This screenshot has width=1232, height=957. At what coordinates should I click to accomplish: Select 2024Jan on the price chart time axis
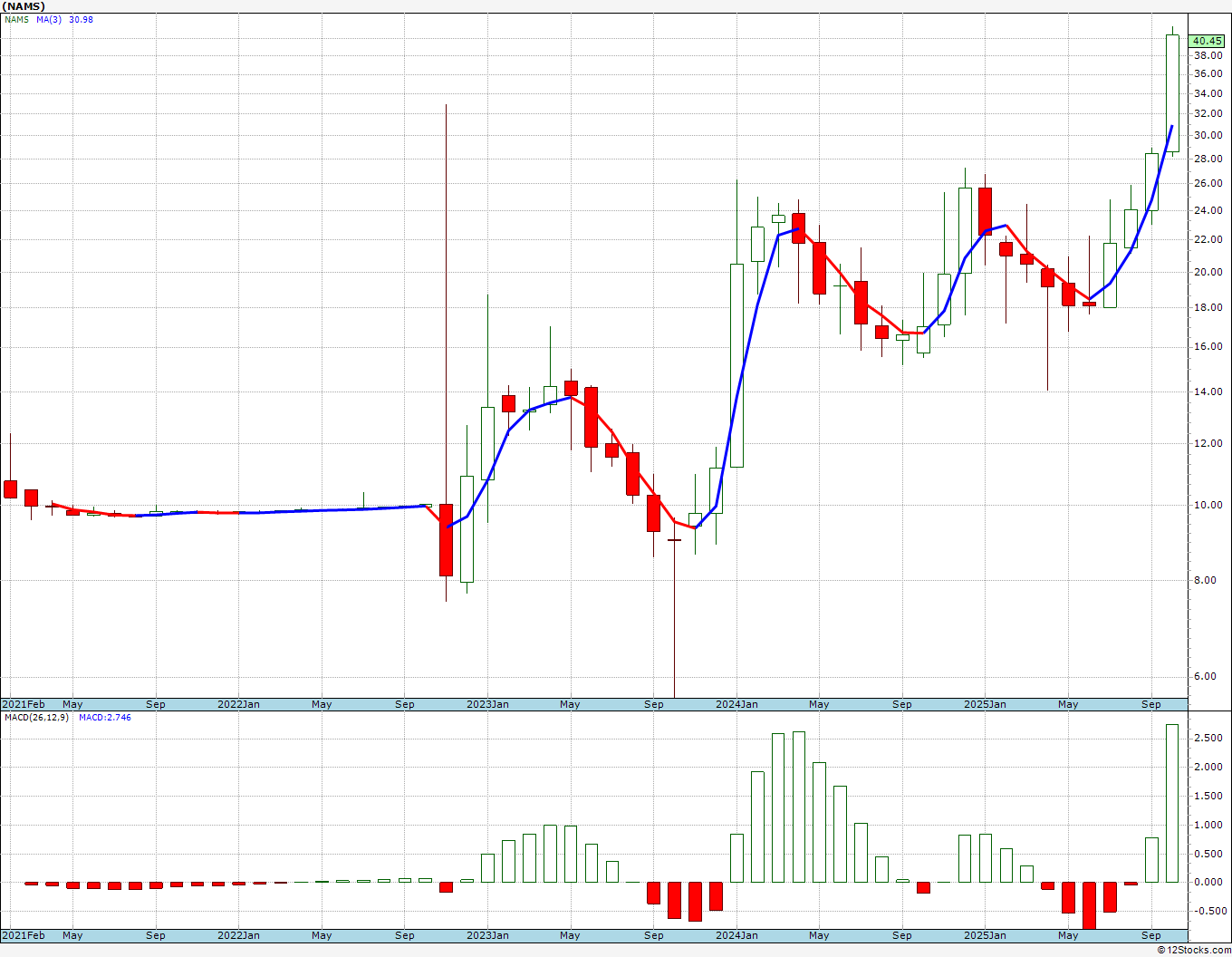(x=736, y=704)
